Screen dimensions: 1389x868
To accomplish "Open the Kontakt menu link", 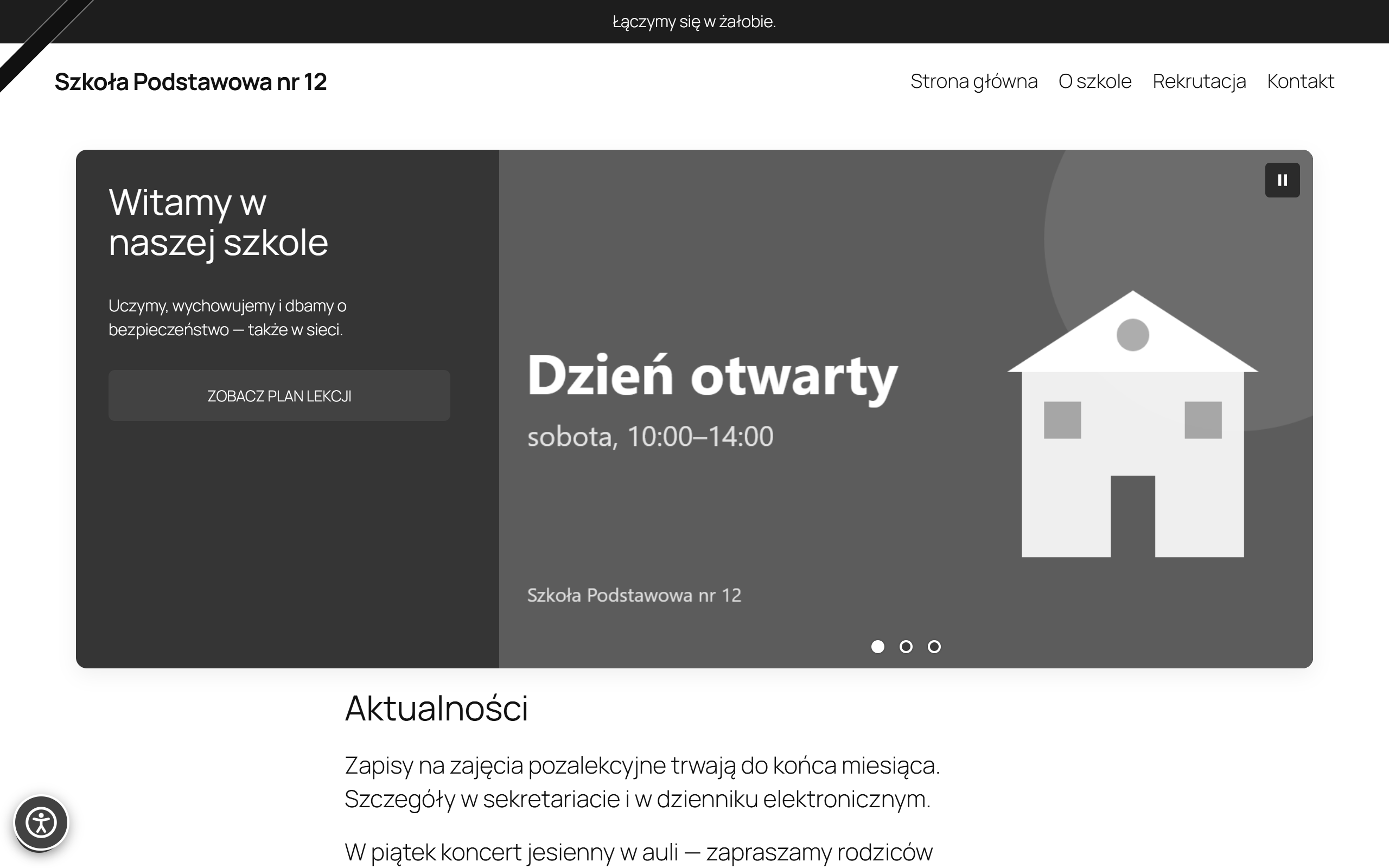I will 1301,81.
